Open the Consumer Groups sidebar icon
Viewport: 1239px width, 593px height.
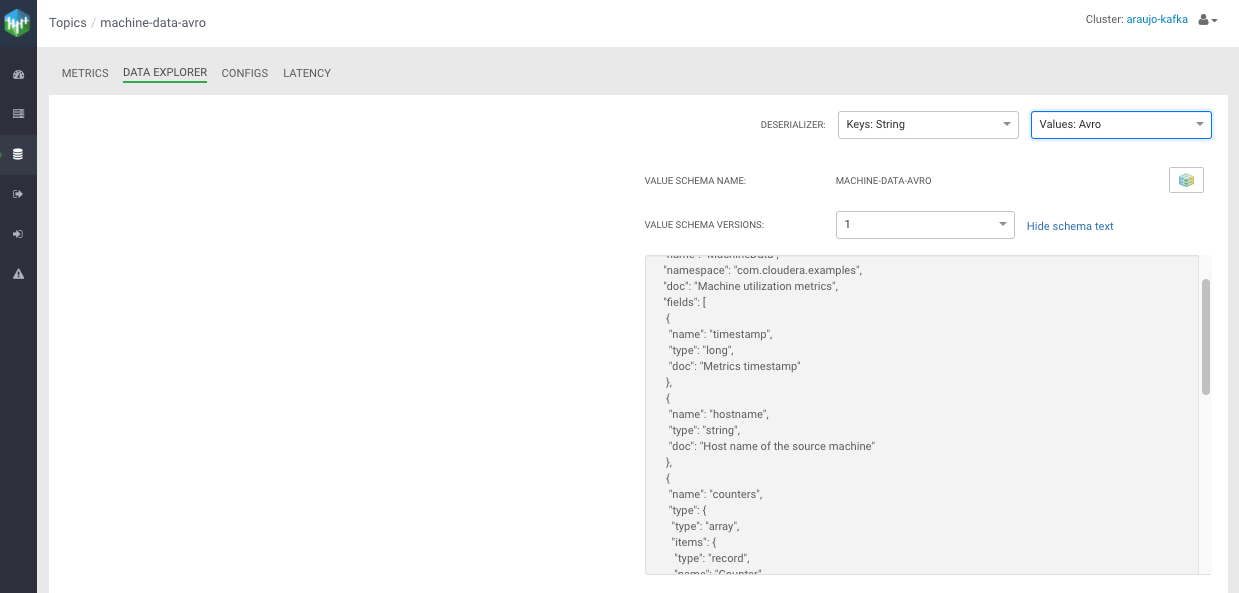18,234
